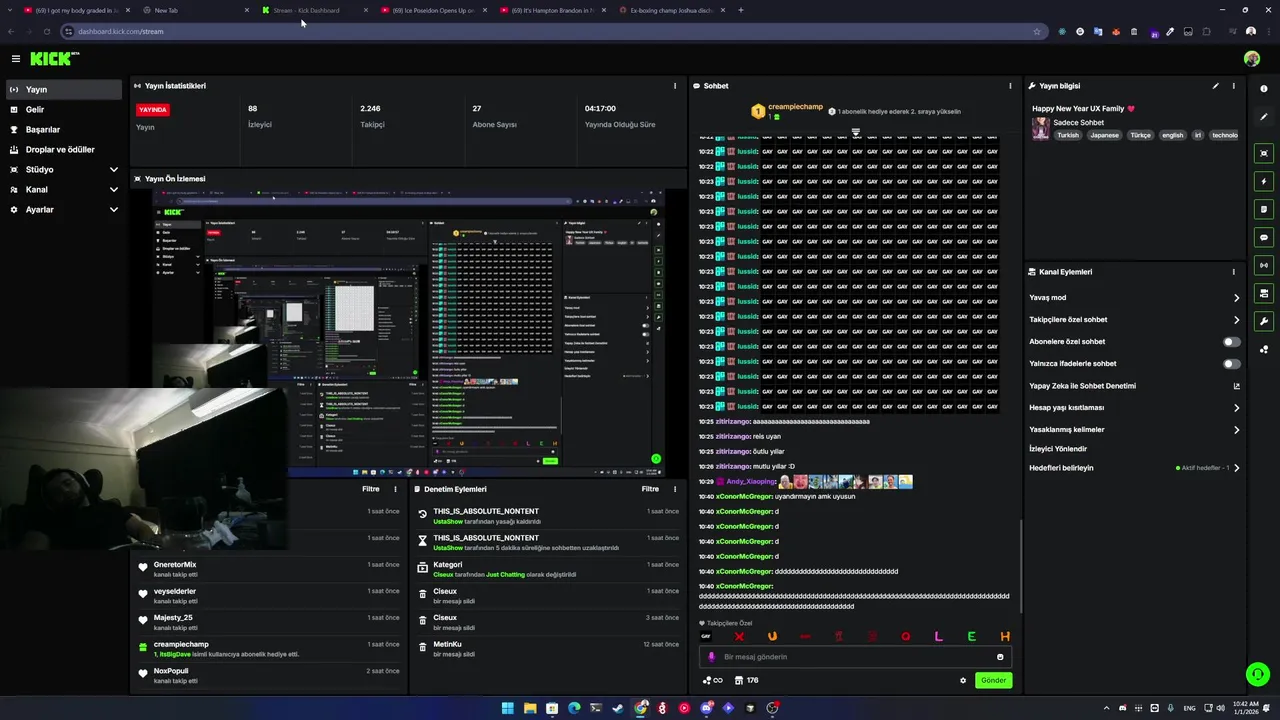Edit stream info with pencil icon in Yayın bilgisi

(x=1216, y=86)
